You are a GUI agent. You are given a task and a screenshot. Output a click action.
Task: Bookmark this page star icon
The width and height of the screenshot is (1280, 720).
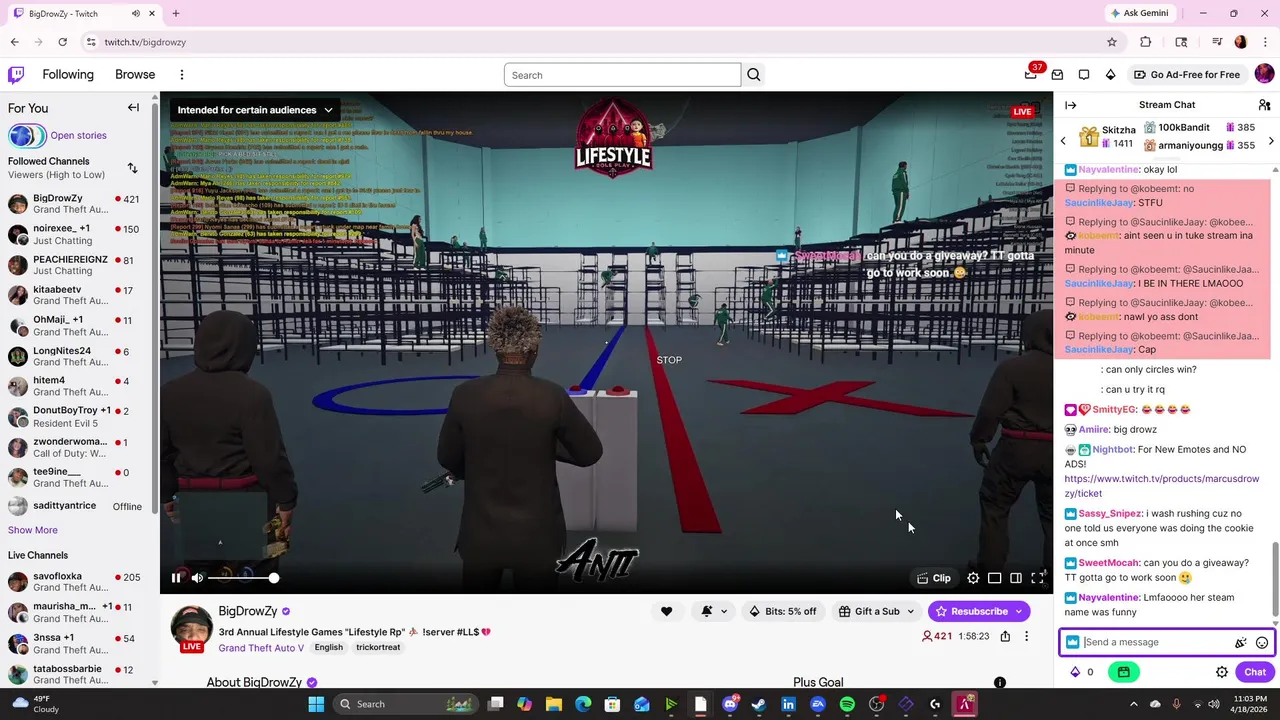[x=1112, y=42]
